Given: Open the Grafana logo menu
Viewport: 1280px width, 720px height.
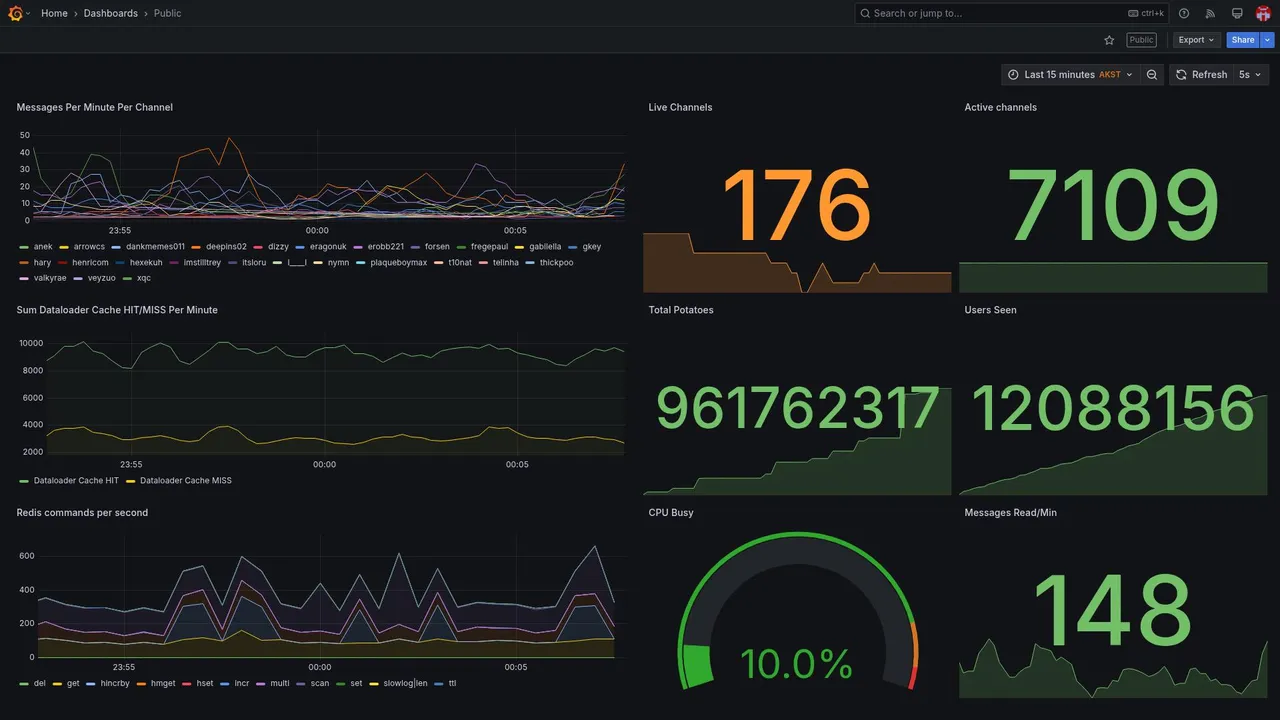Looking at the screenshot, I should [x=15, y=13].
